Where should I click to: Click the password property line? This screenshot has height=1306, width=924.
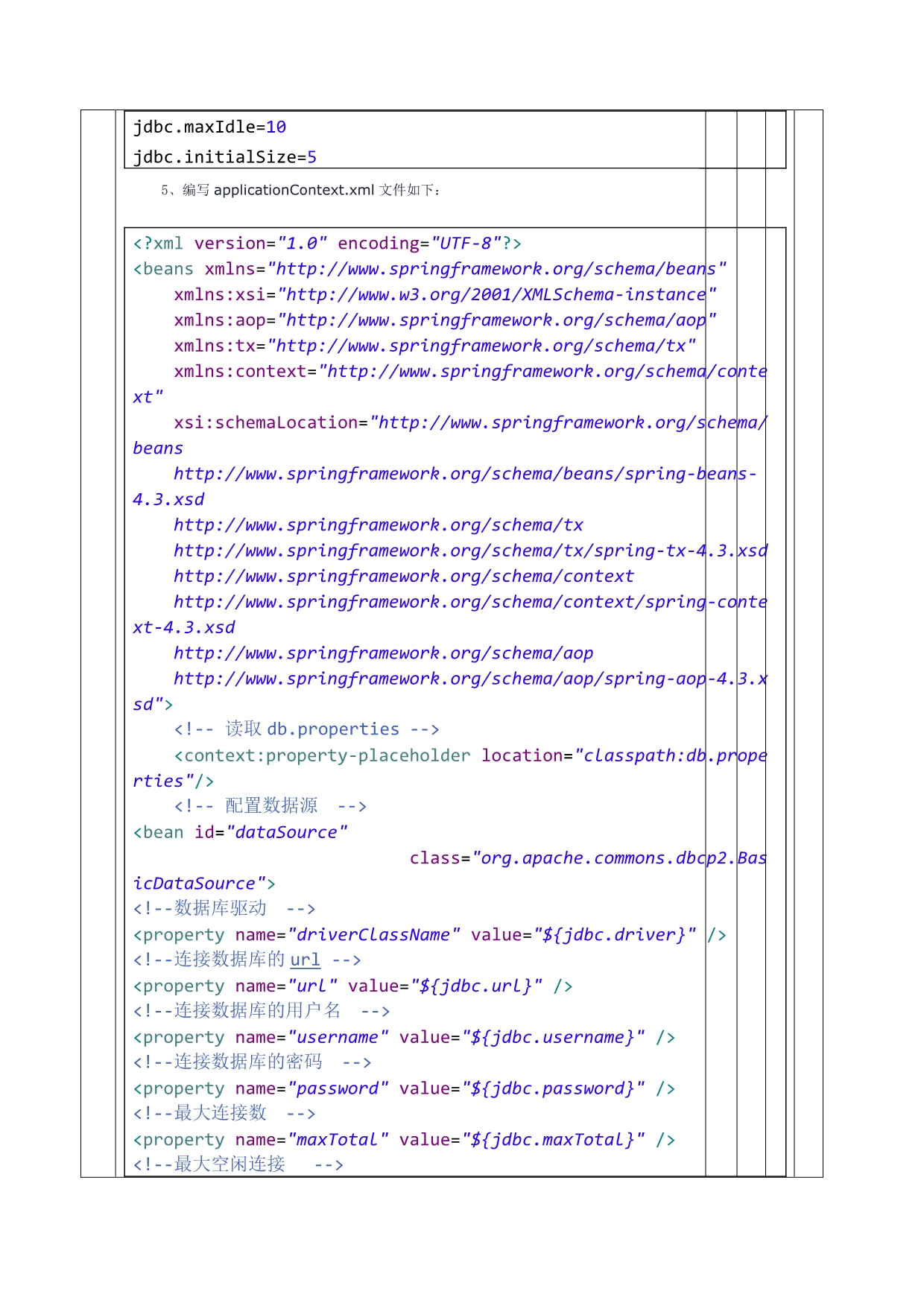click(x=403, y=1089)
